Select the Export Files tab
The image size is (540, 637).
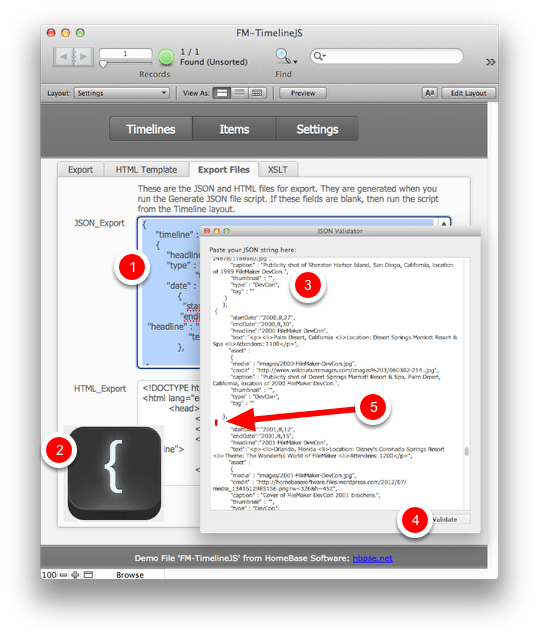click(224, 169)
